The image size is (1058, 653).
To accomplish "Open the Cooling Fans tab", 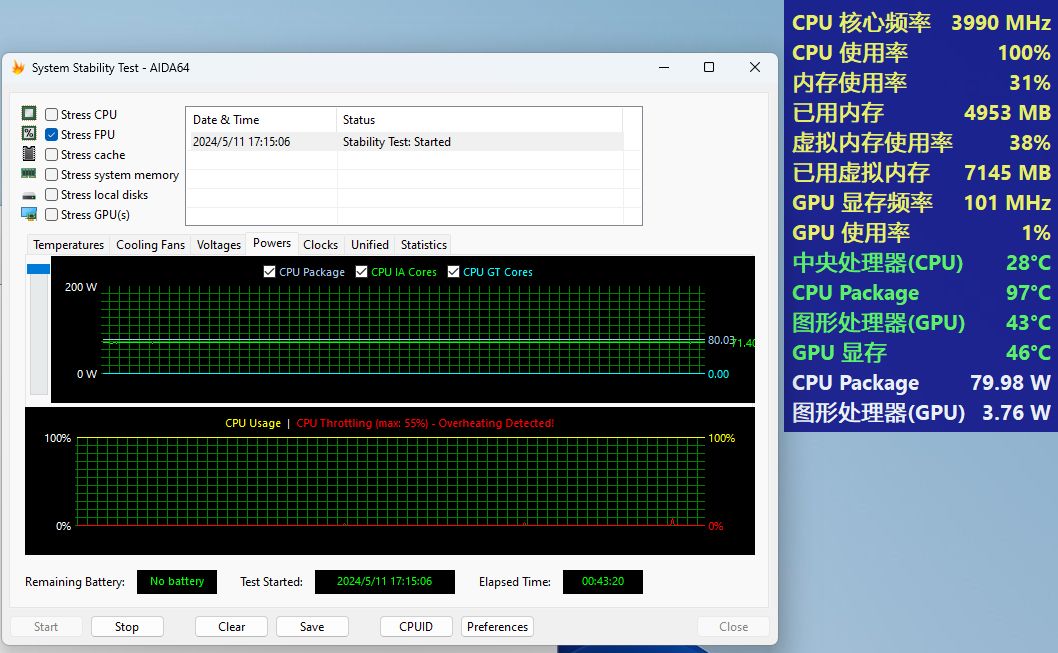I will 150,245.
